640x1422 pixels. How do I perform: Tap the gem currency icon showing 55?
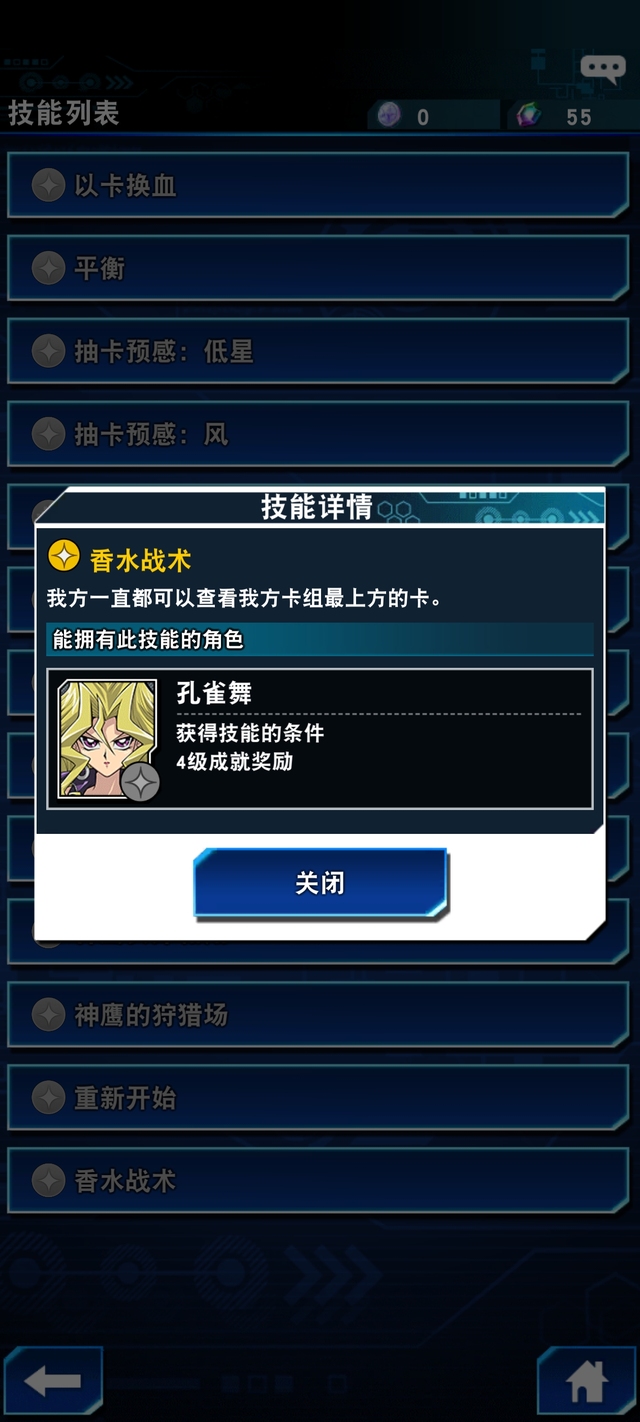point(528,116)
